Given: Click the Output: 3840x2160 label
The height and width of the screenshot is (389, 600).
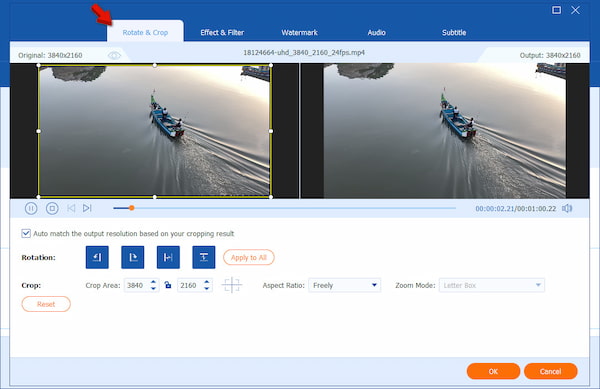Looking at the screenshot, I should pos(550,55).
